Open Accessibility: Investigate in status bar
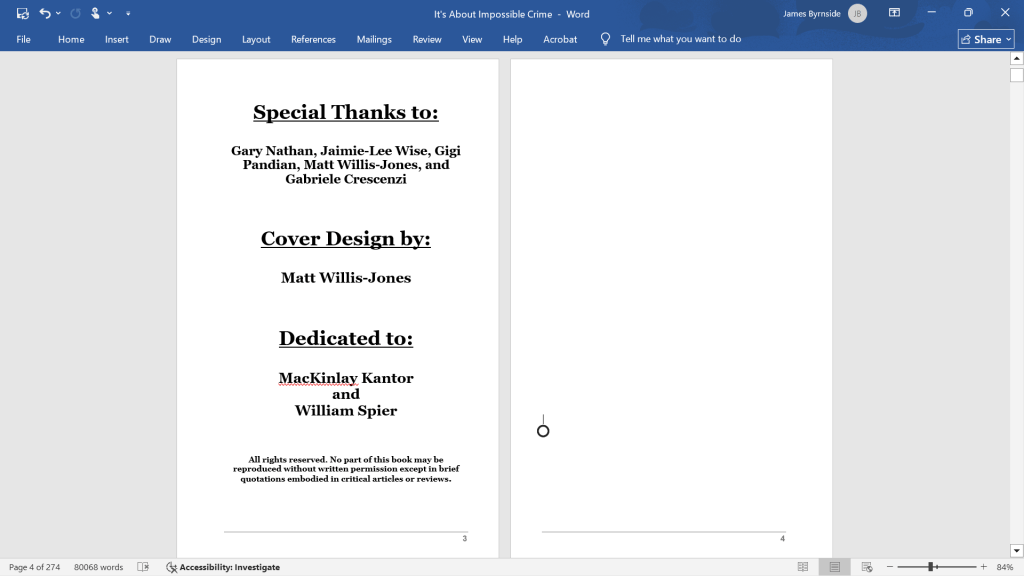This screenshot has height=576, width=1024. point(223,567)
